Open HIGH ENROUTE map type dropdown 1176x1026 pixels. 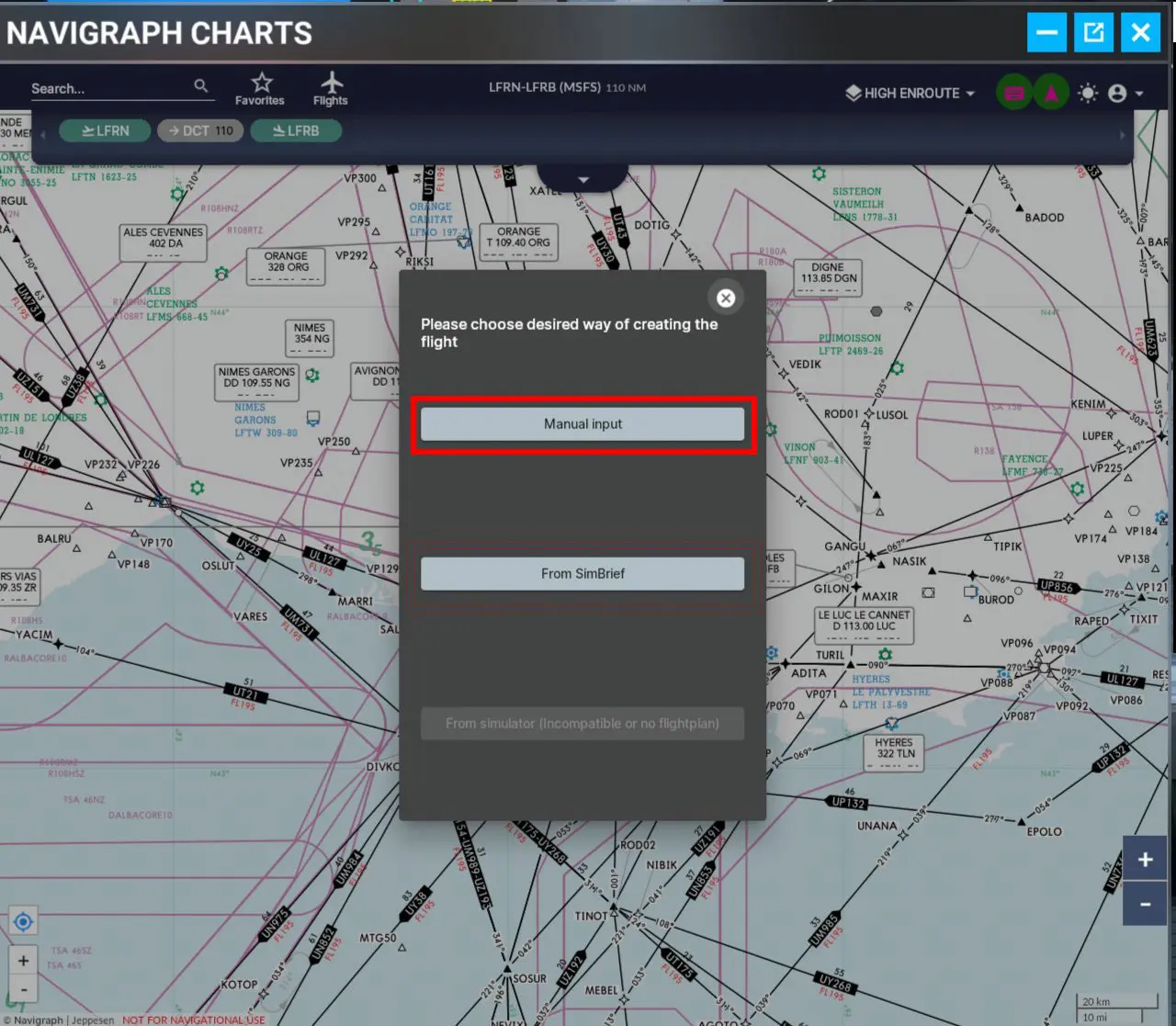[x=910, y=93]
